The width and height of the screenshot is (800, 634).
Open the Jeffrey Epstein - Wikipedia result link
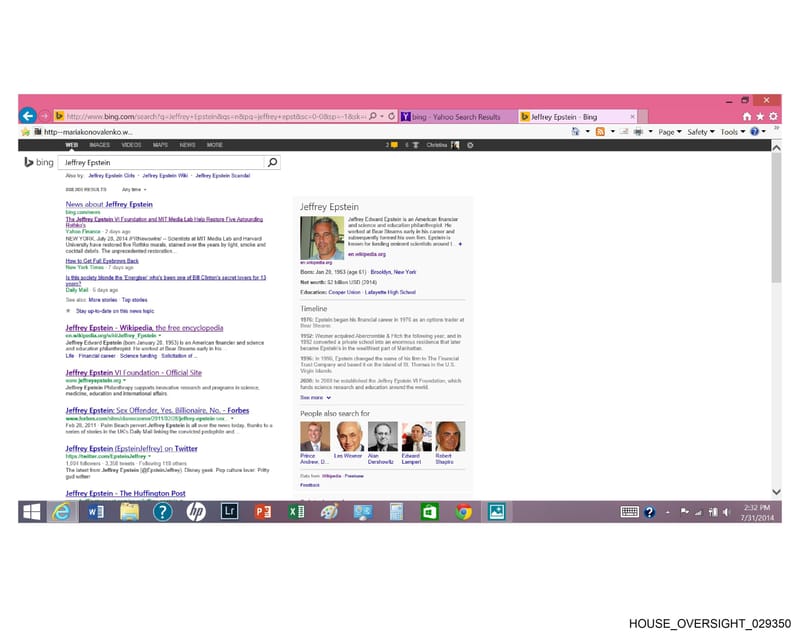(144, 327)
